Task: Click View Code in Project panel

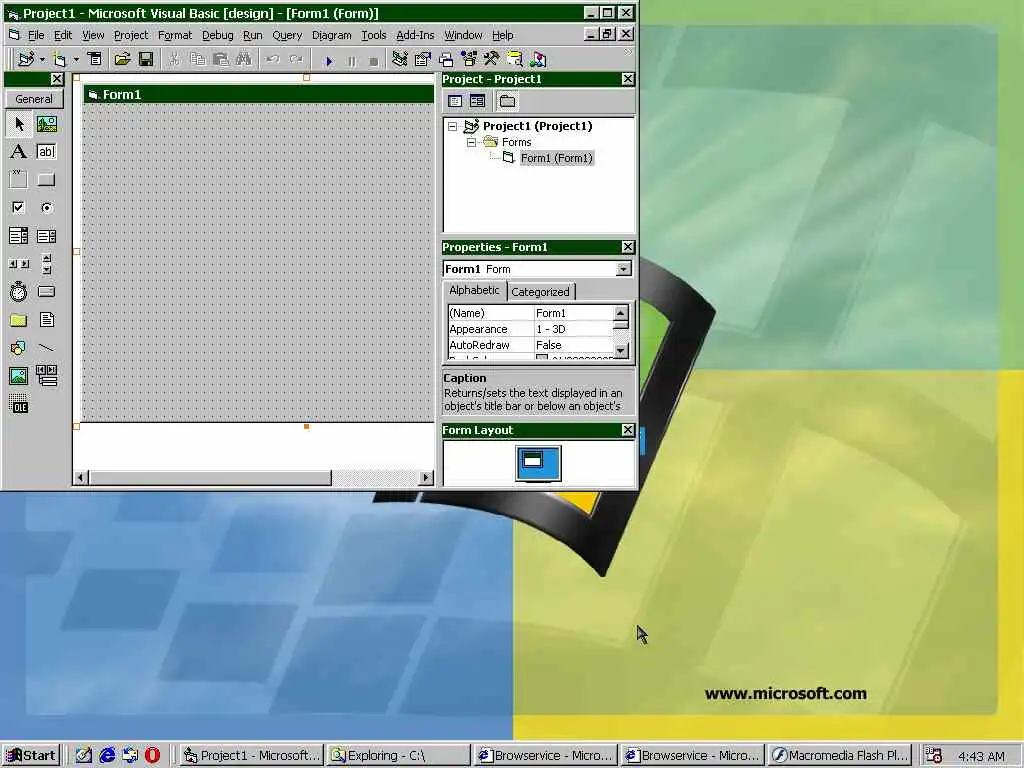Action: [455, 101]
